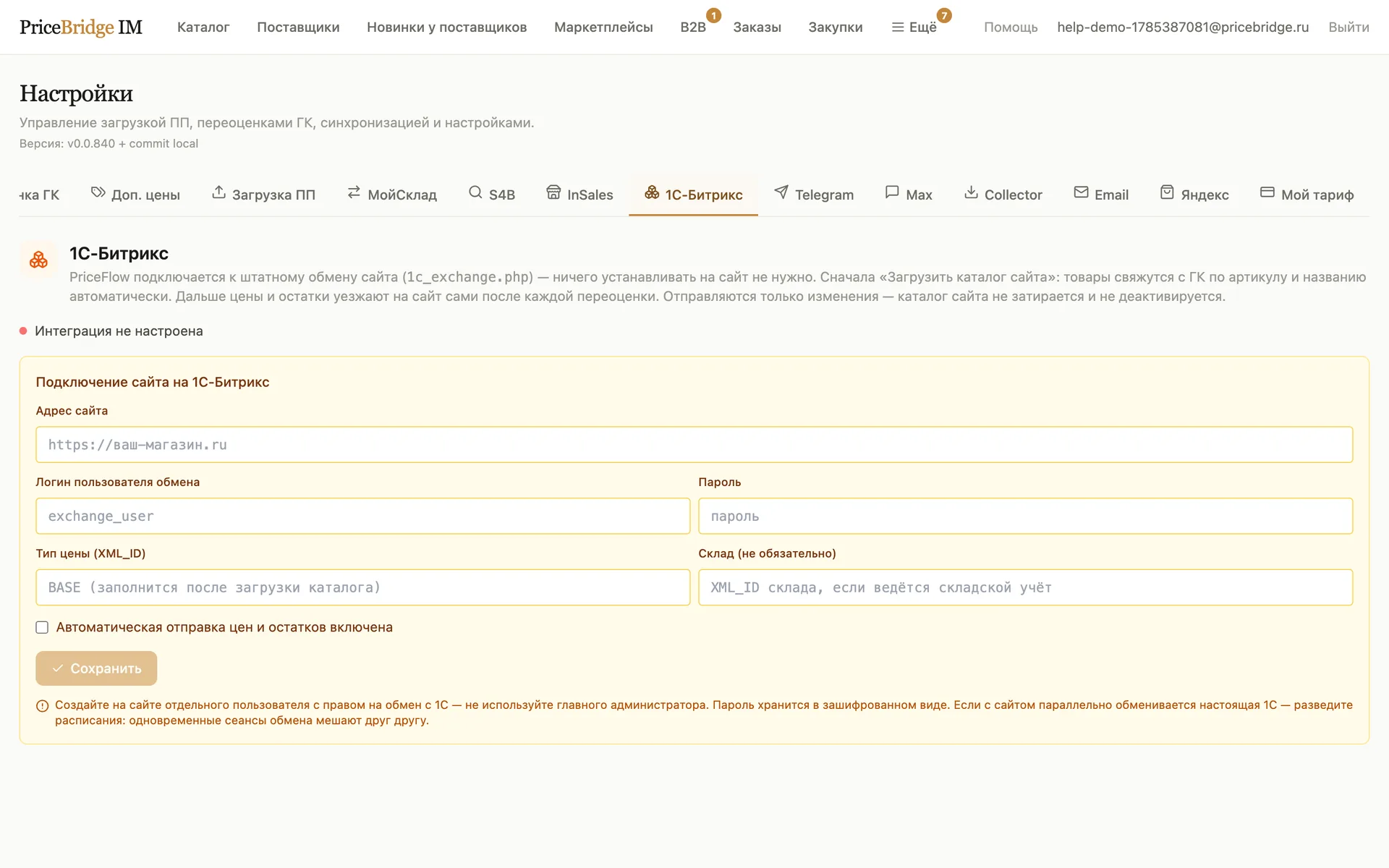Select the 1С-Битрикс tab
Screen dimensions: 1389x868
(694, 195)
